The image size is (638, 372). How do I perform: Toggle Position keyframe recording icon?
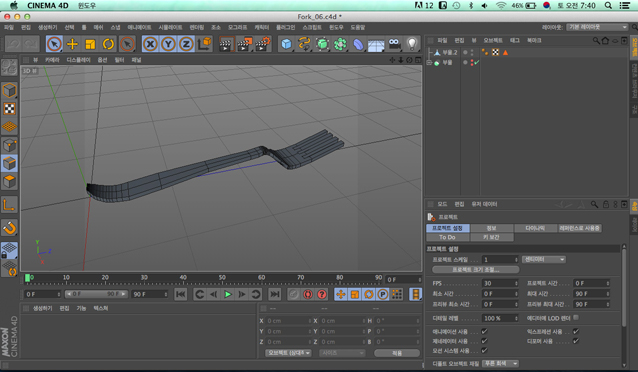pos(341,294)
